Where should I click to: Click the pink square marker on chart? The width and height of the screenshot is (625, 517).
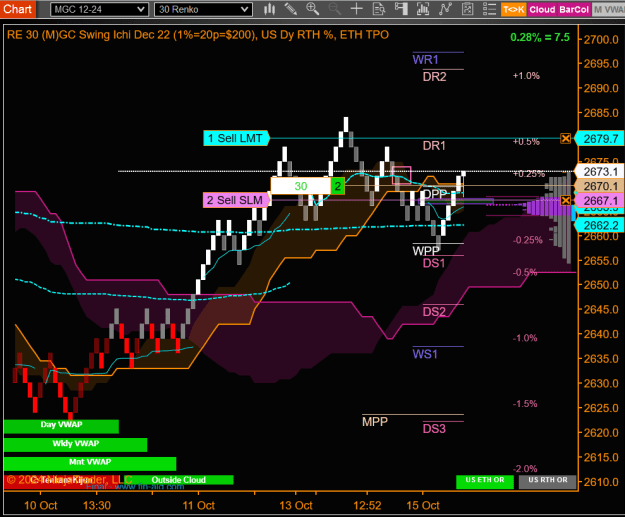(401, 175)
